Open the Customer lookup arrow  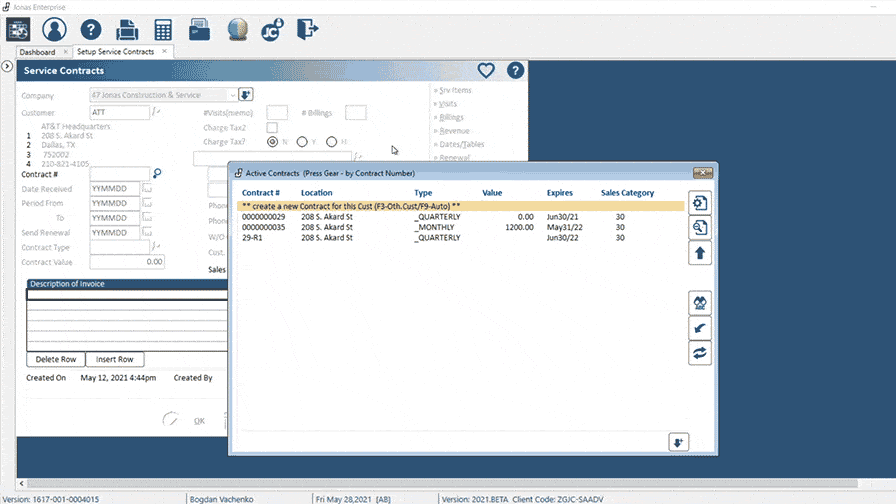(x=155, y=112)
